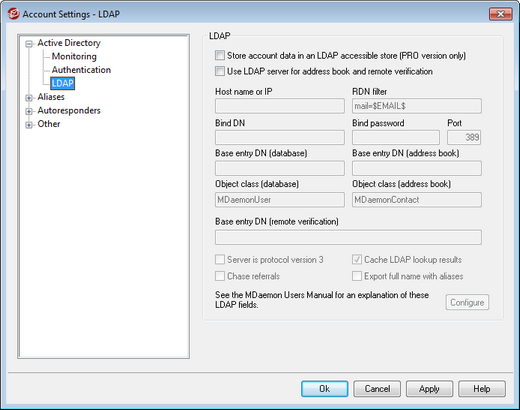Collapse the Active Directory tree node
This screenshot has width=520, height=410.
(x=29, y=44)
